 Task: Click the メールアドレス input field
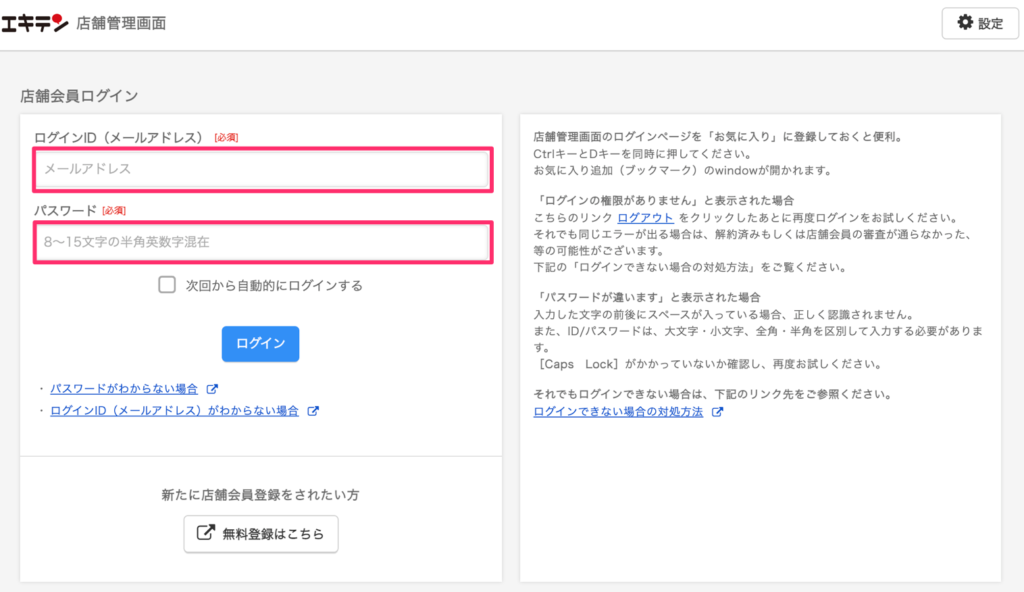[260, 170]
